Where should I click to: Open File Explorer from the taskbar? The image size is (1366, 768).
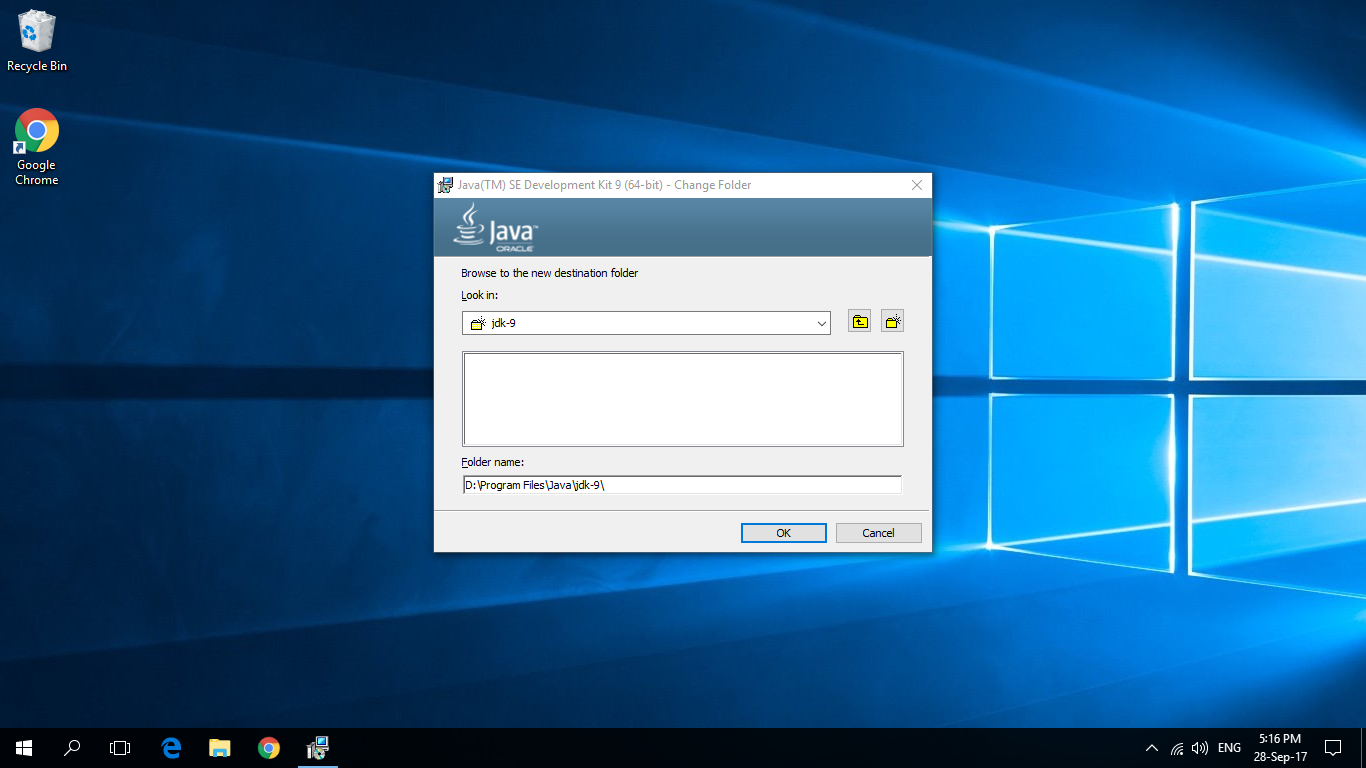tap(219, 747)
